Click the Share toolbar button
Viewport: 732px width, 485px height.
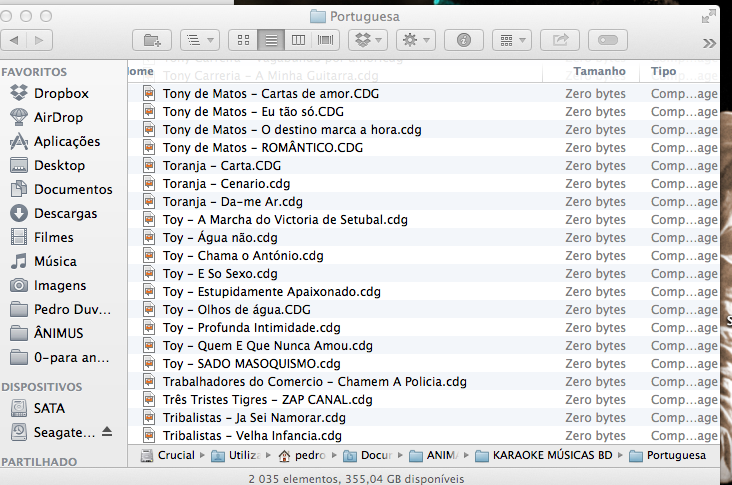pyautogui.click(x=559, y=40)
